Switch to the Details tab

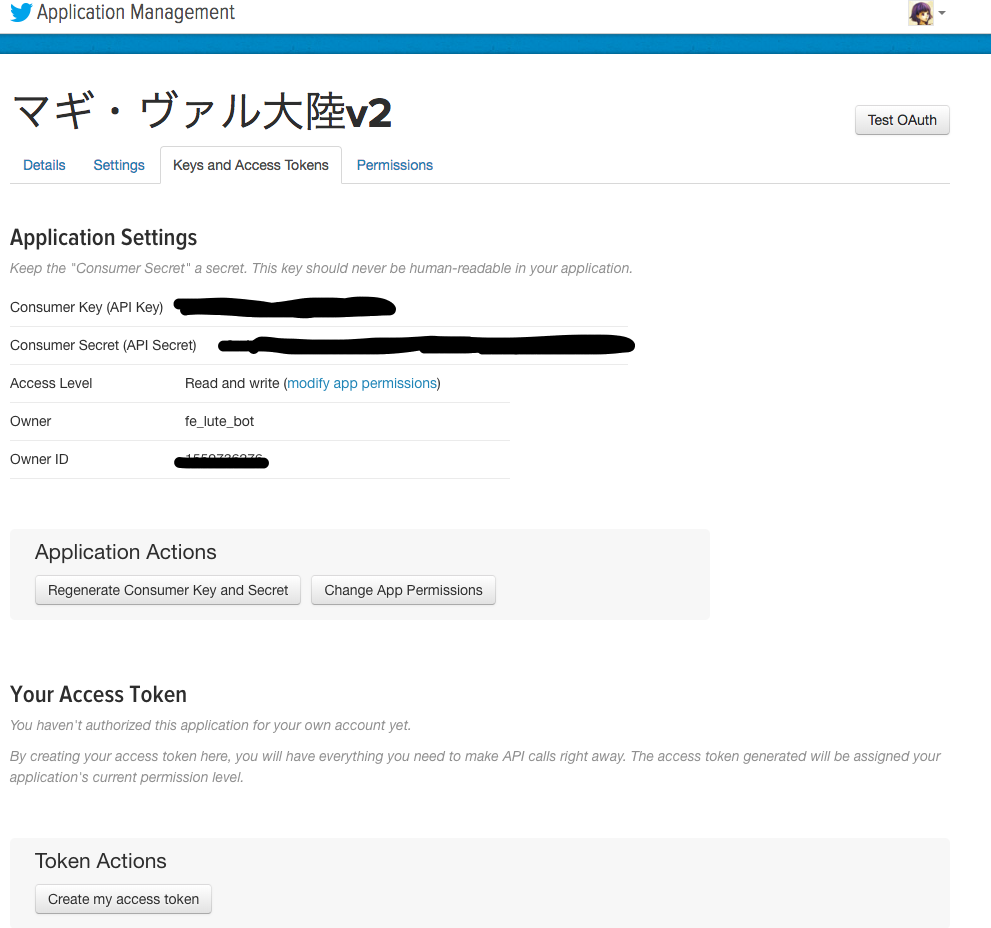[x=44, y=165]
